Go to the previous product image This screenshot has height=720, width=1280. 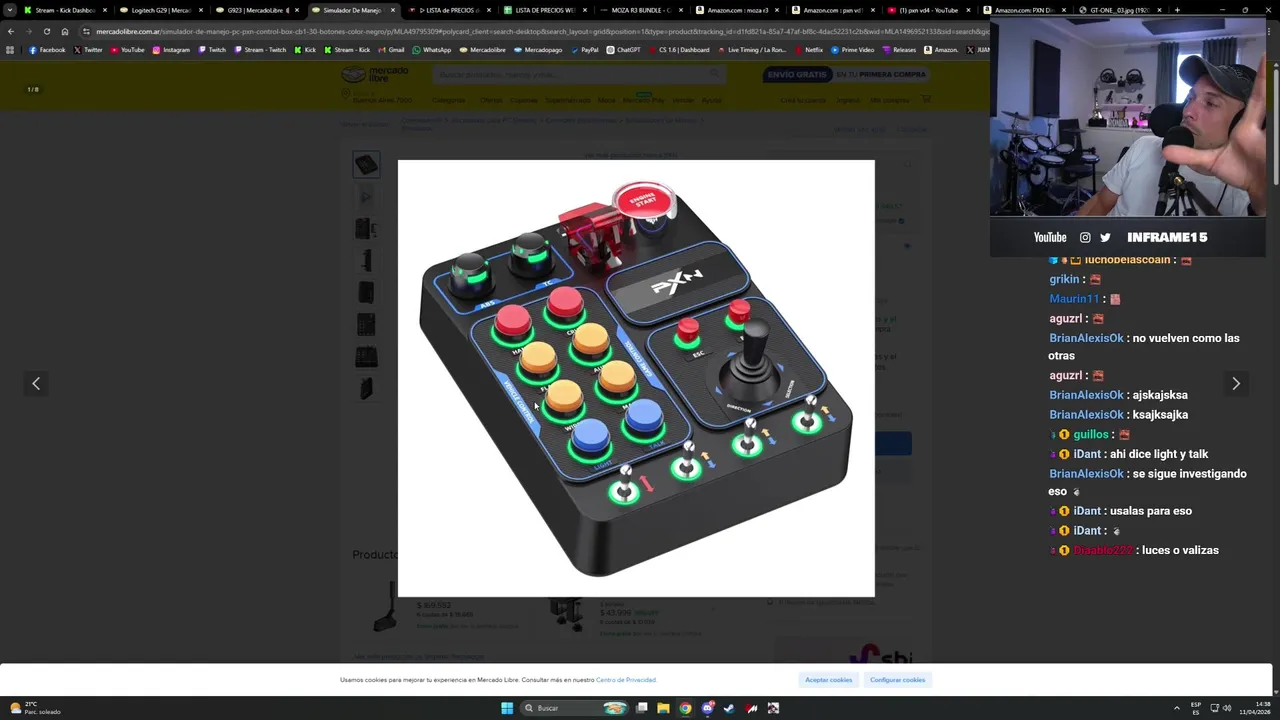(x=36, y=383)
